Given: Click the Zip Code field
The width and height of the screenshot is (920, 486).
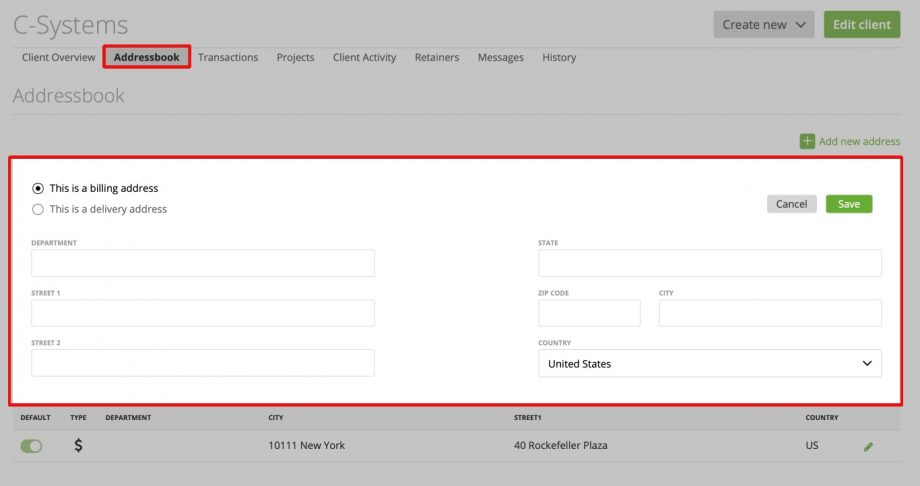Looking at the screenshot, I should click(x=589, y=313).
